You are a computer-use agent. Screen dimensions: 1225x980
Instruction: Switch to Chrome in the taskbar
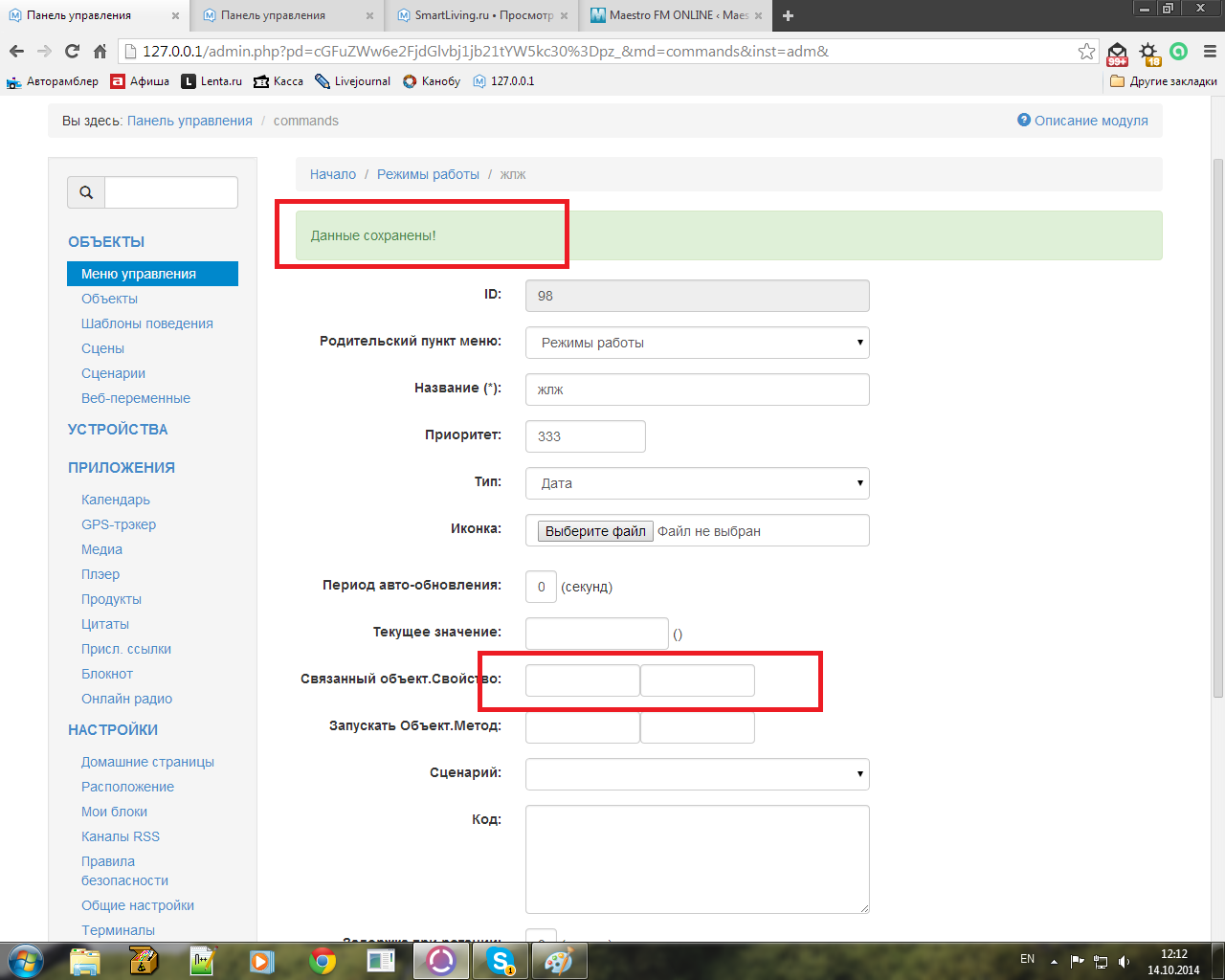(323, 961)
